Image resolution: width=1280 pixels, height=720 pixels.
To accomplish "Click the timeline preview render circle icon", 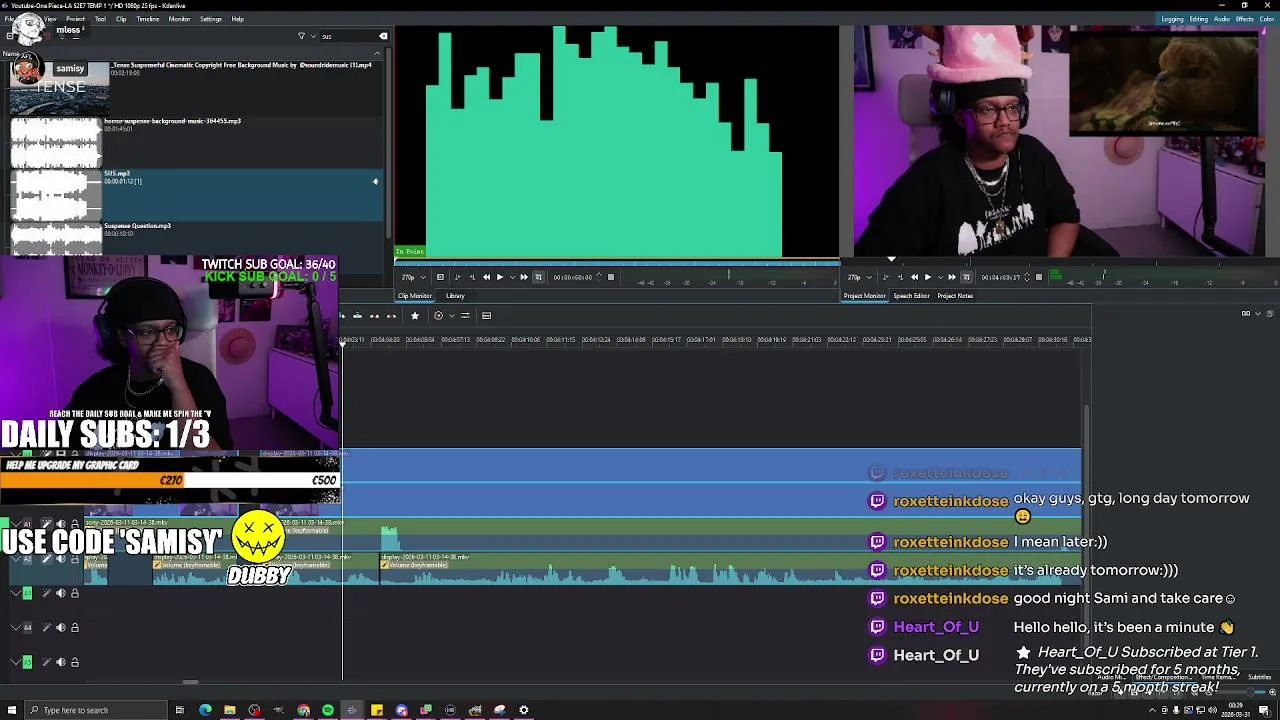I will (438, 316).
